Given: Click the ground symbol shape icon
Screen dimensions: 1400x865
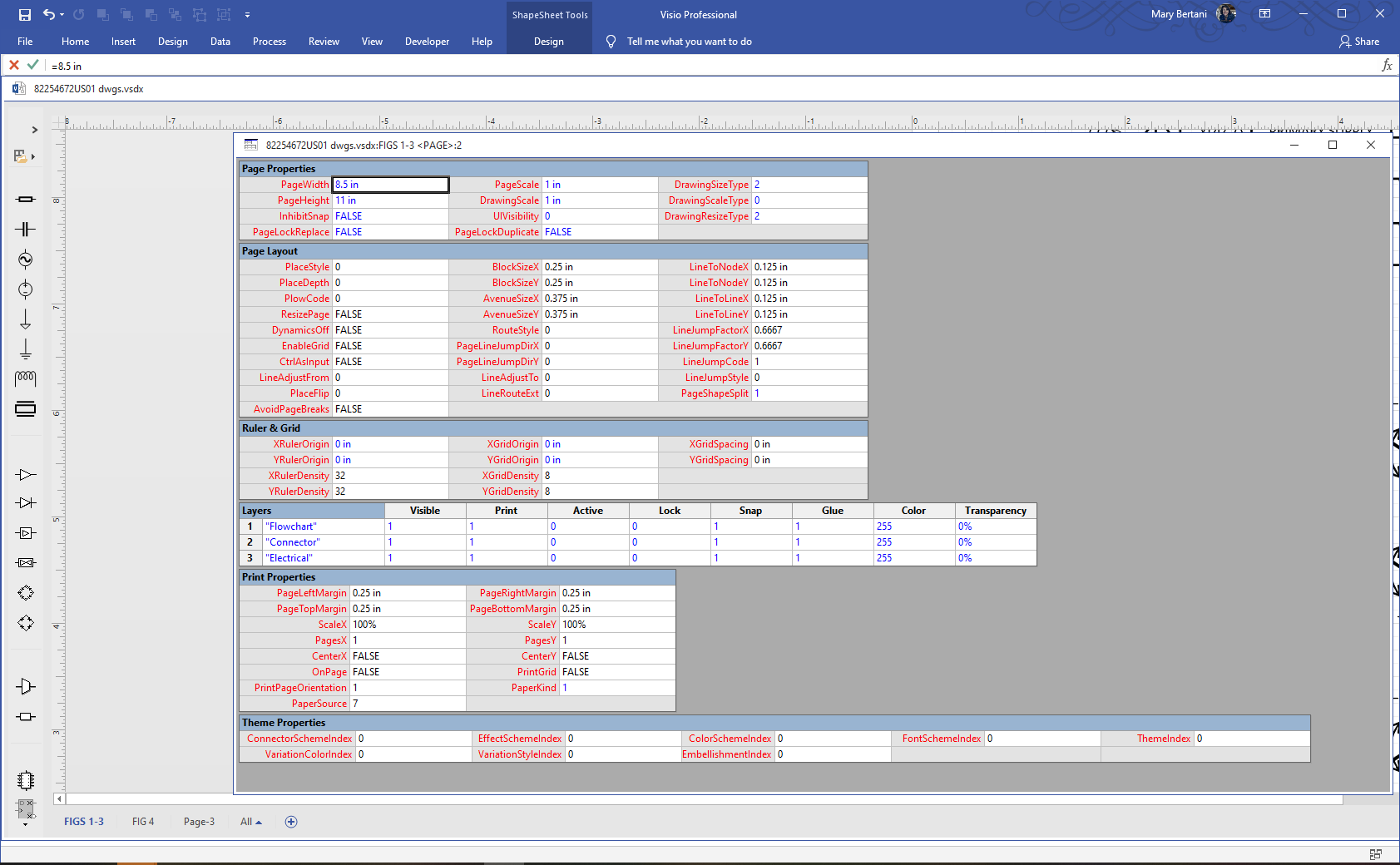Looking at the screenshot, I should tap(26, 348).
